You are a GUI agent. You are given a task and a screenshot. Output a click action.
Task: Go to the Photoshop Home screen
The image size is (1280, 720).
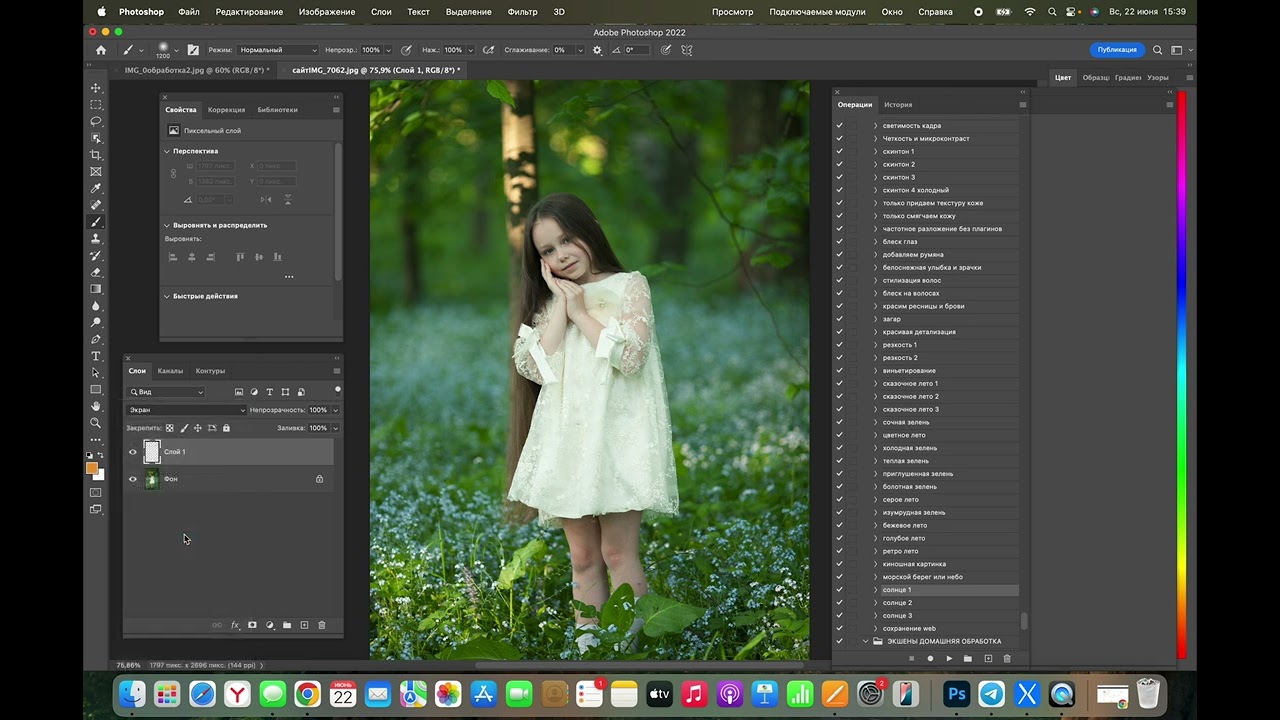(x=100, y=50)
